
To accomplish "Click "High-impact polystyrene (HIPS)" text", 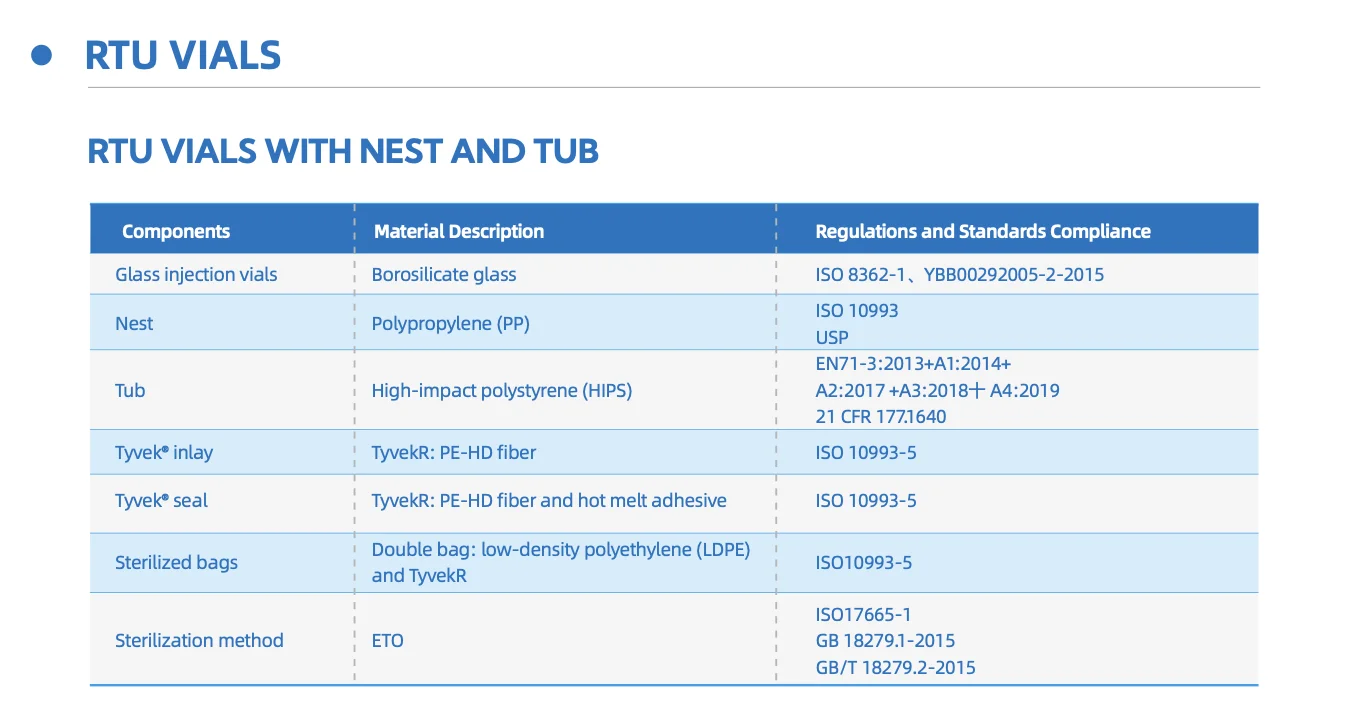I will point(502,390).
